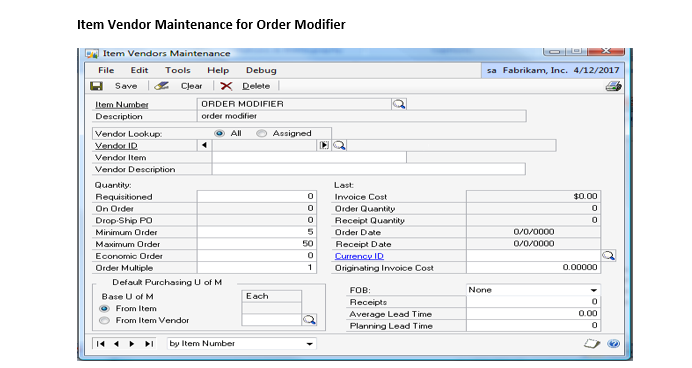
Task: Click the Vendor Item input field
Action: tap(309, 157)
